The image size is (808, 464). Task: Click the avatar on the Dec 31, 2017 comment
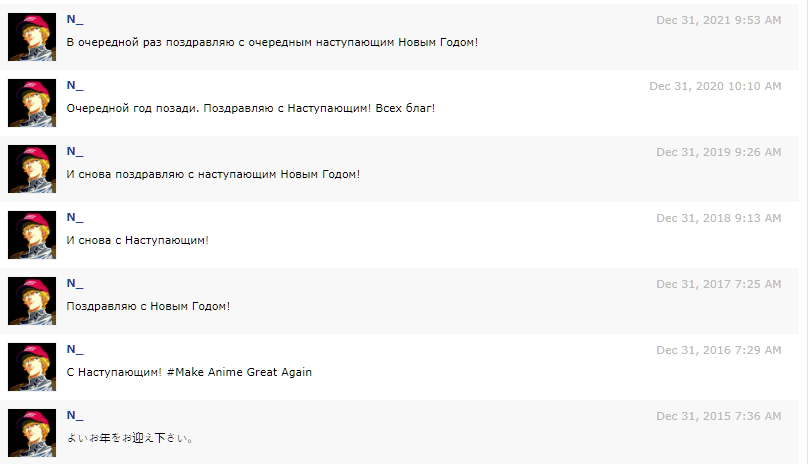coord(32,301)
